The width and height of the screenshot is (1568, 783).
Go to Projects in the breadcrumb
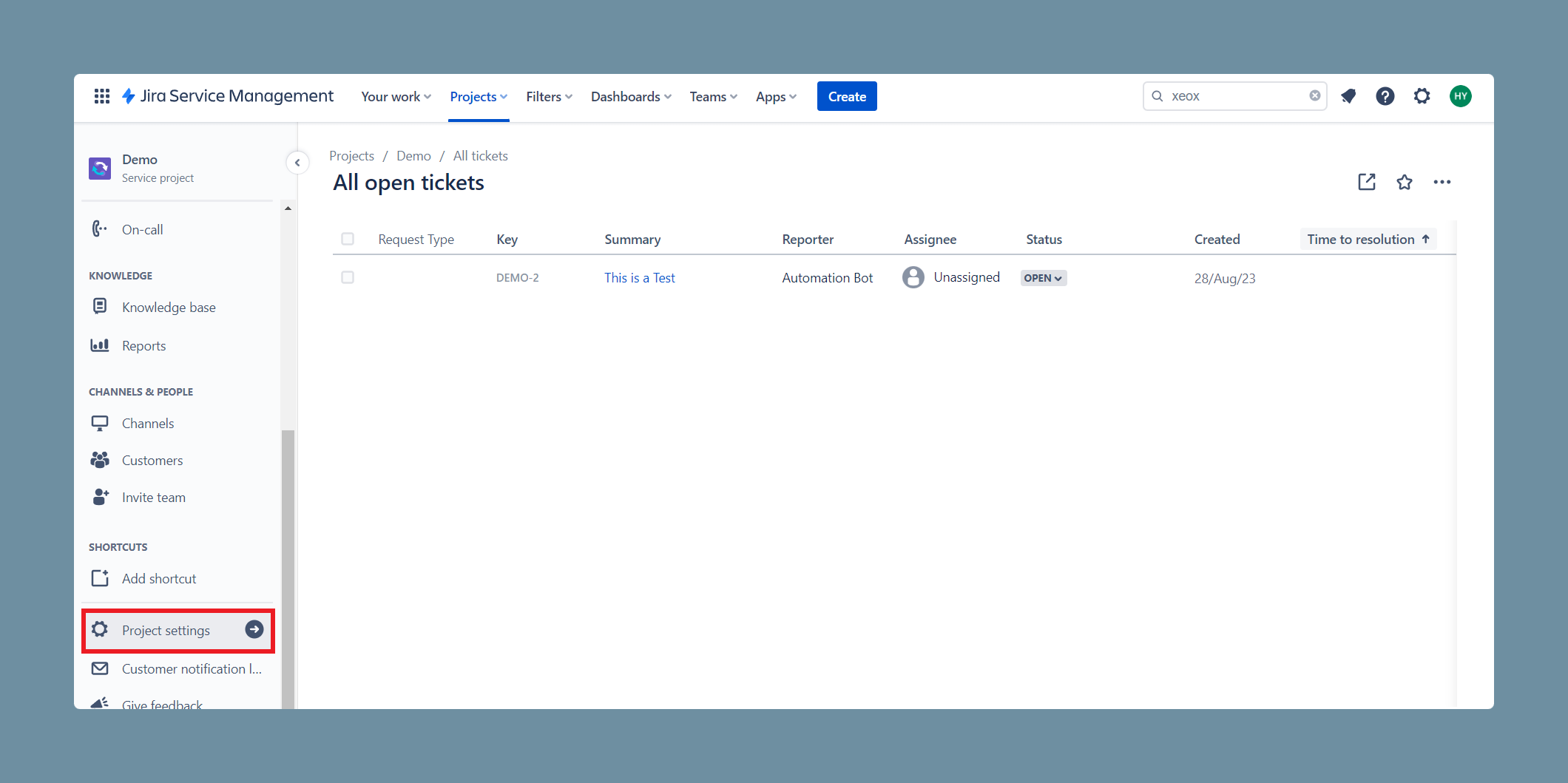coord(351,156)
